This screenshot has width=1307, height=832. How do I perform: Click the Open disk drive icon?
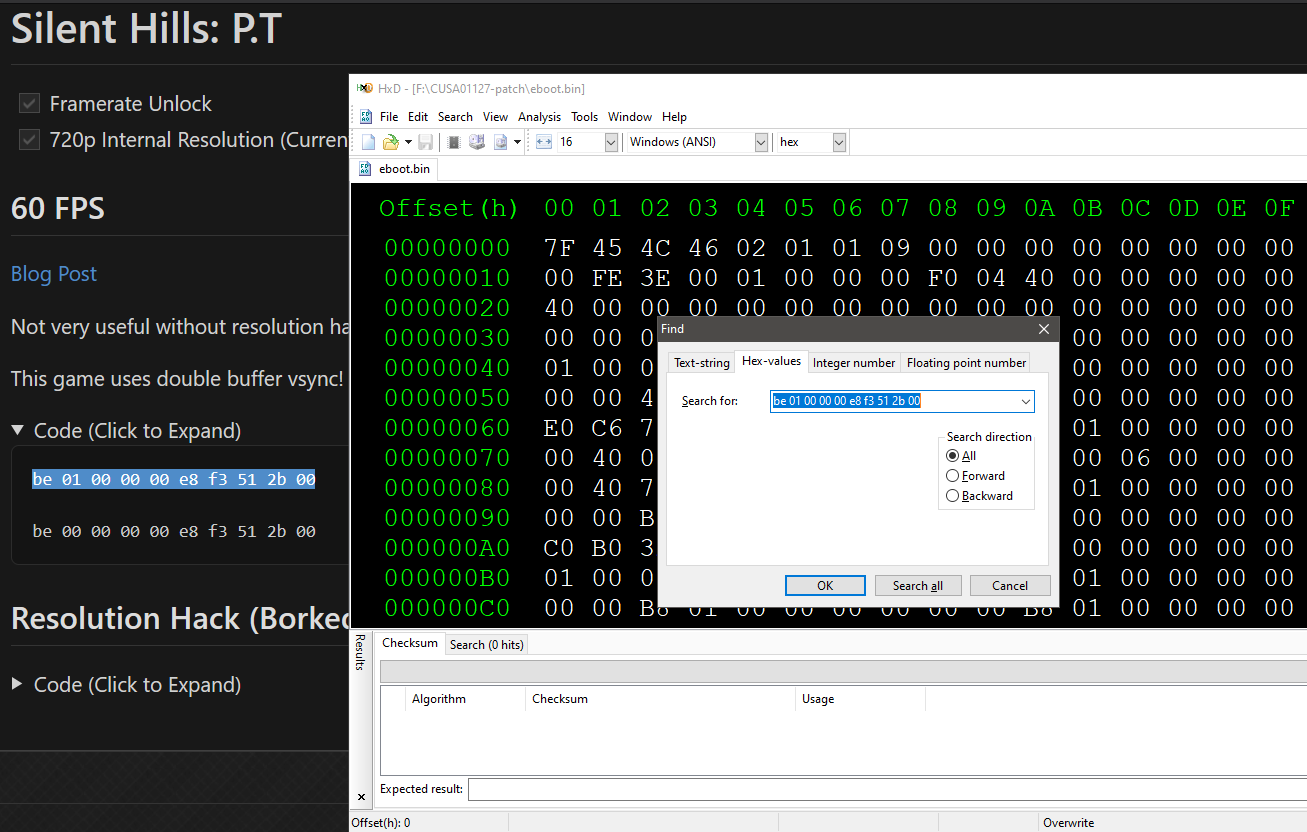(477, 142)
